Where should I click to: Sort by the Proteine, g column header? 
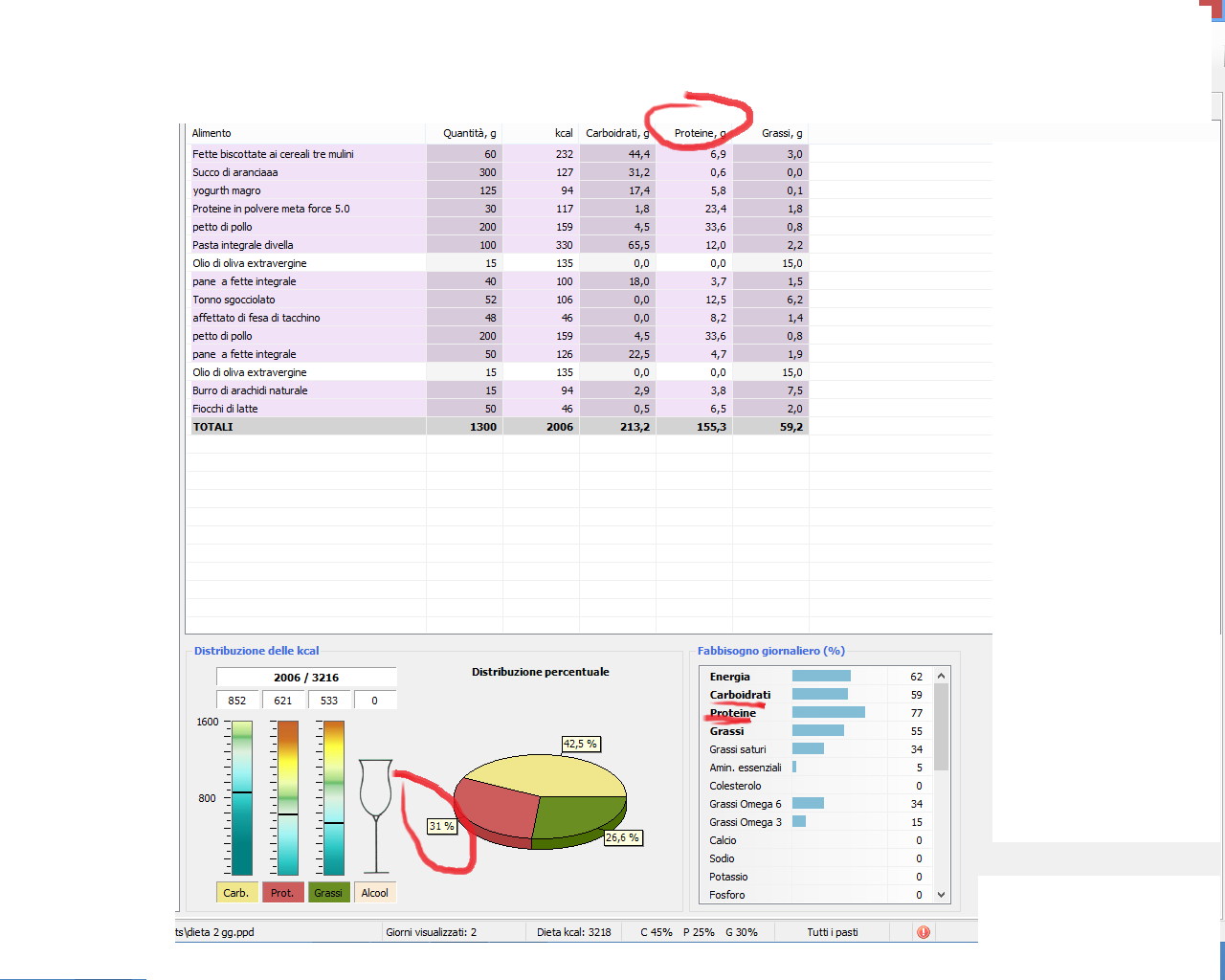click(699, 133)
